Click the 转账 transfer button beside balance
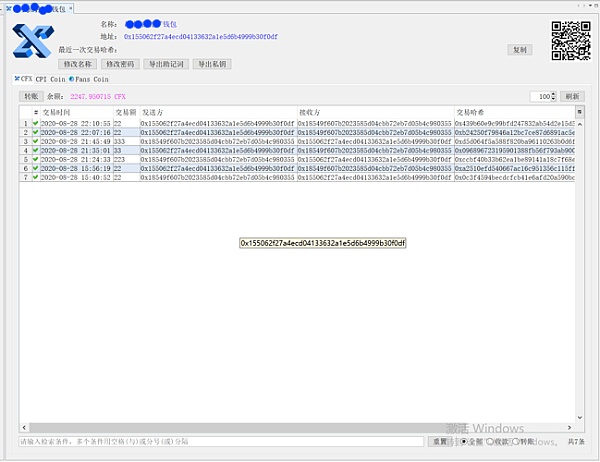 (x=31, y=96)
